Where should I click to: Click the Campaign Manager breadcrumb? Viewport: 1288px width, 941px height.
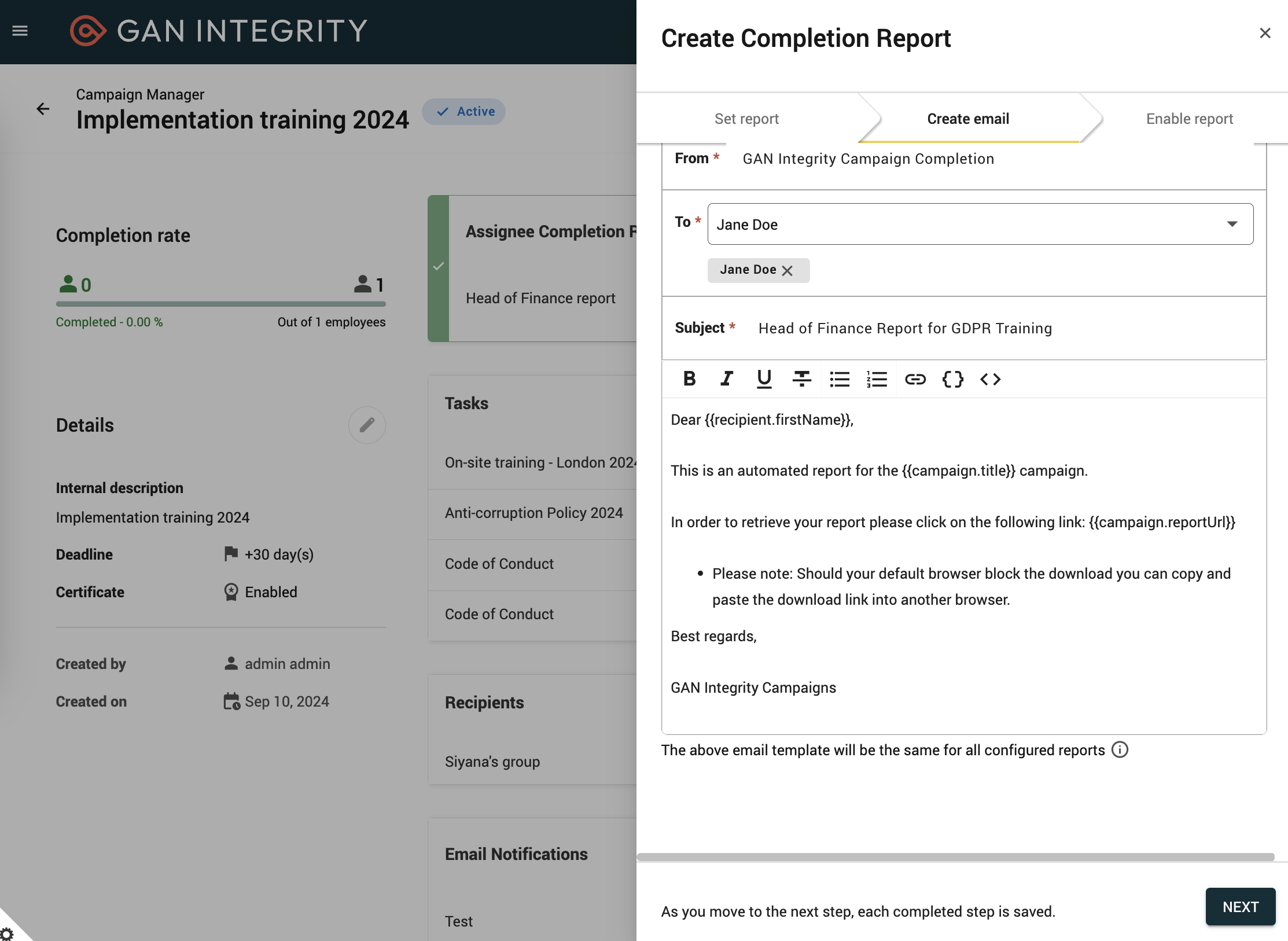tap(140, 94)
